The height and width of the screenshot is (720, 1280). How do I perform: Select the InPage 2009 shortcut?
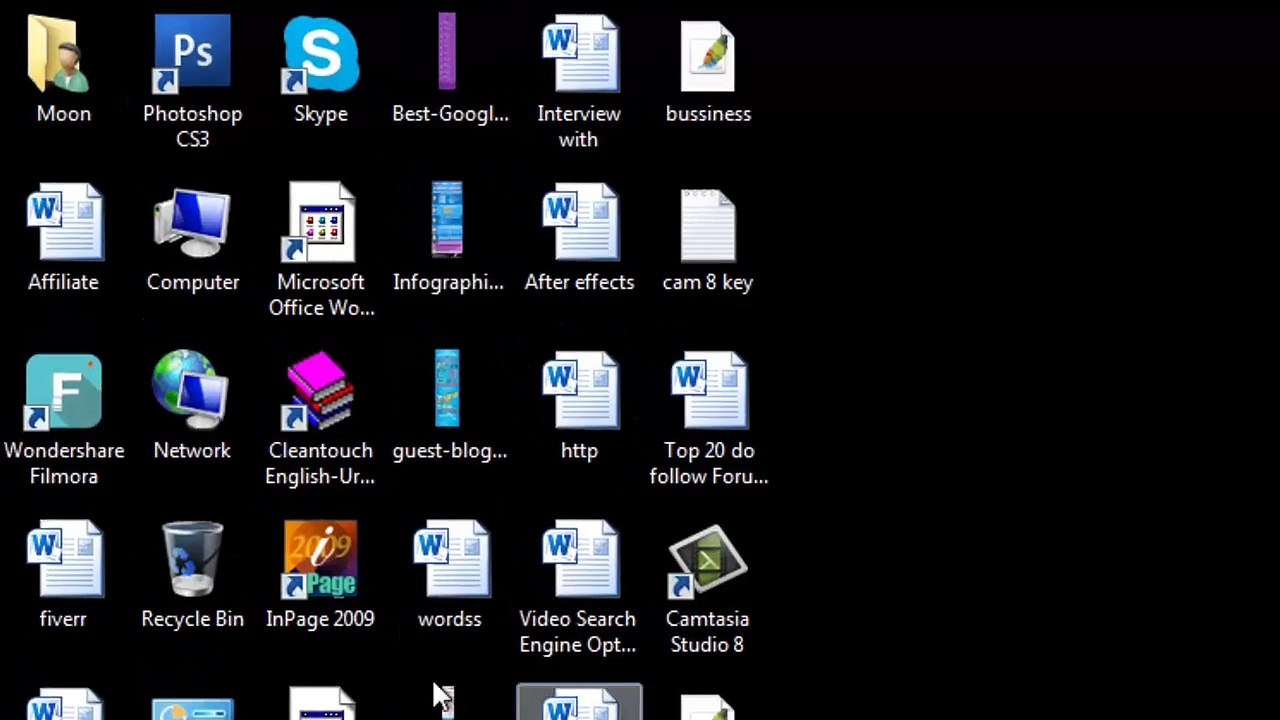[x=320, y=560]
